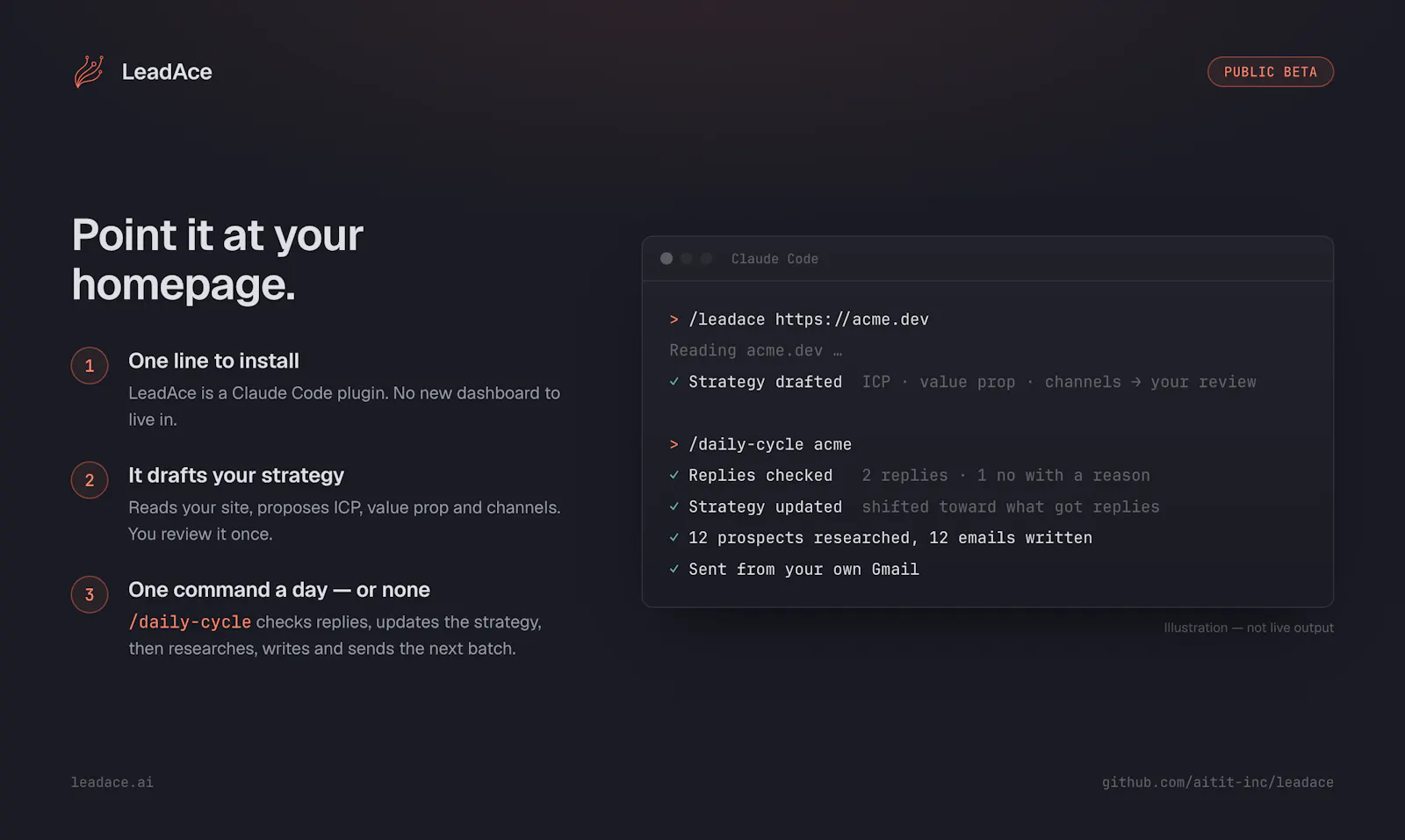Screen dimensions: 1405x840
Task: Click the checkmark beside 'Strategy updated'
Action: coord(674,506)
